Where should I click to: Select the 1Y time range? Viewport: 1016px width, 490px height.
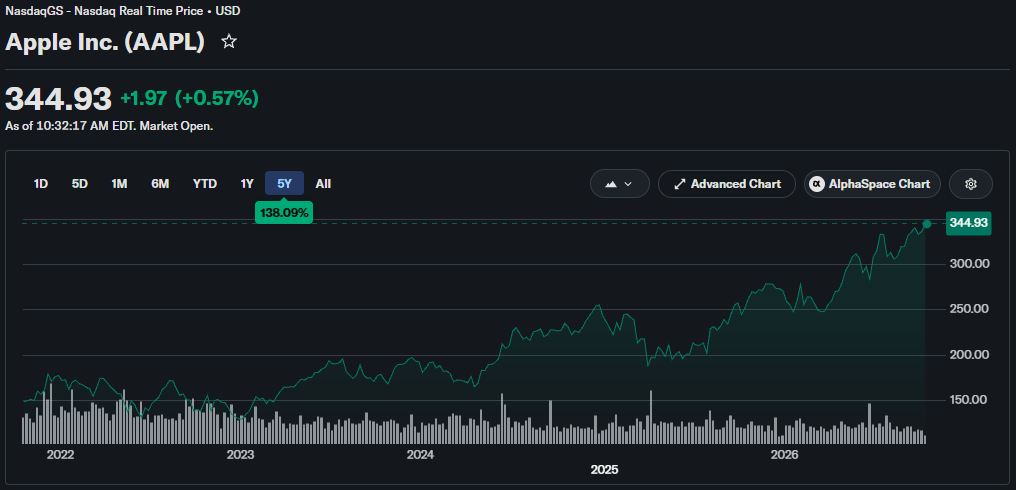point(247,183)
